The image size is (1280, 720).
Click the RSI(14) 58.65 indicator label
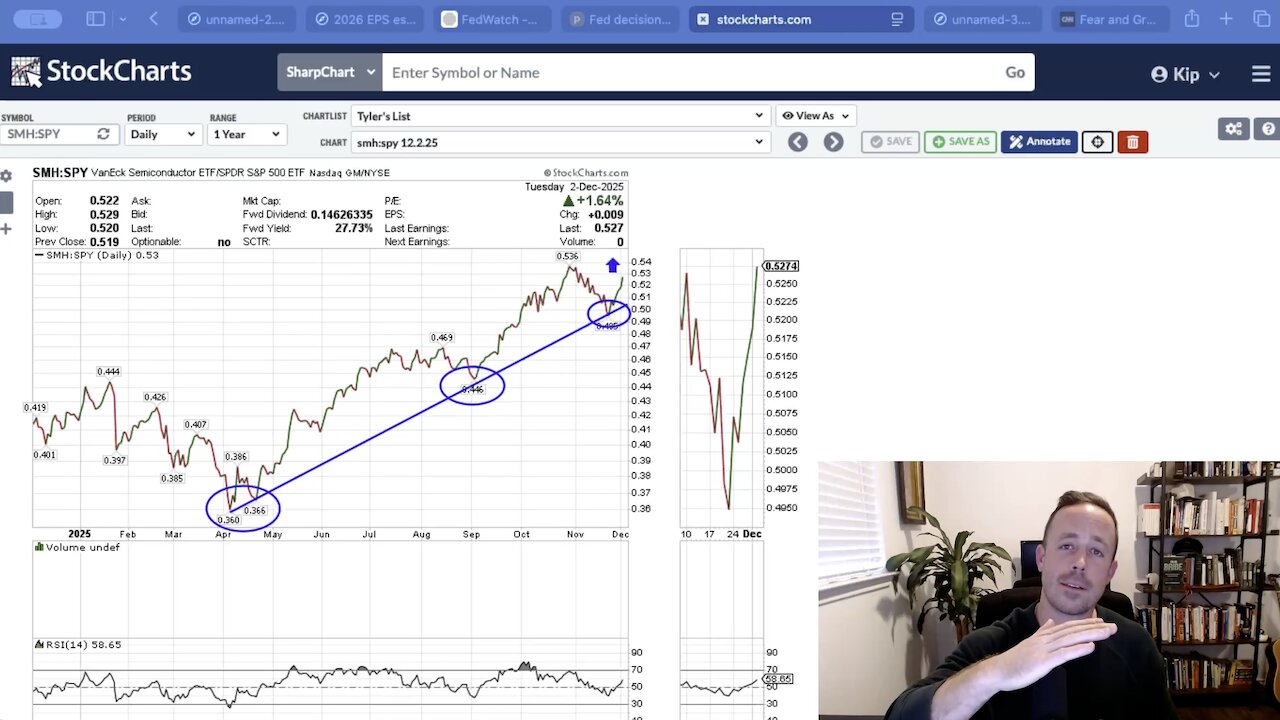click(x=78, y=645)
